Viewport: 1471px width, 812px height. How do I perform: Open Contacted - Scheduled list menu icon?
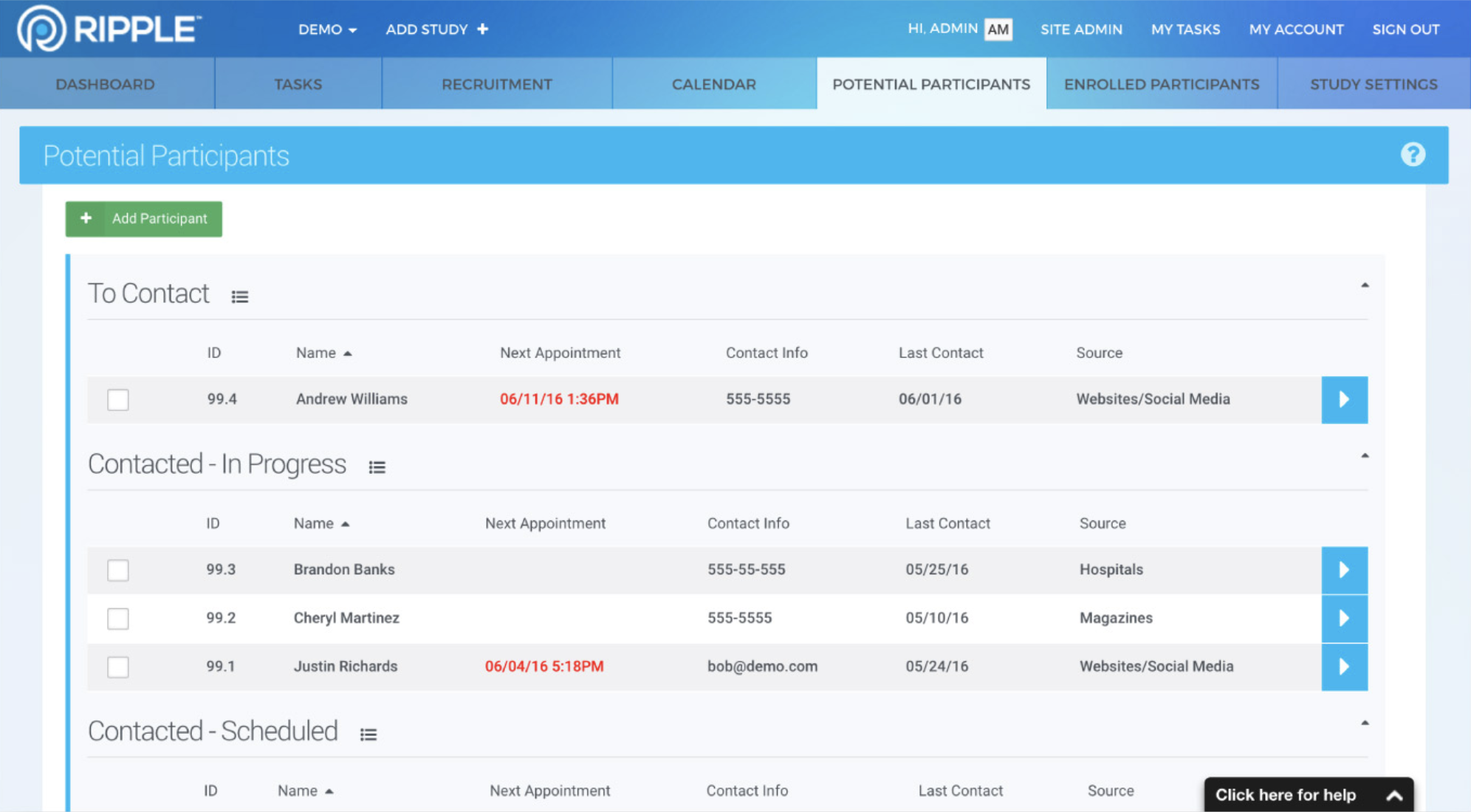click(368, 734)
